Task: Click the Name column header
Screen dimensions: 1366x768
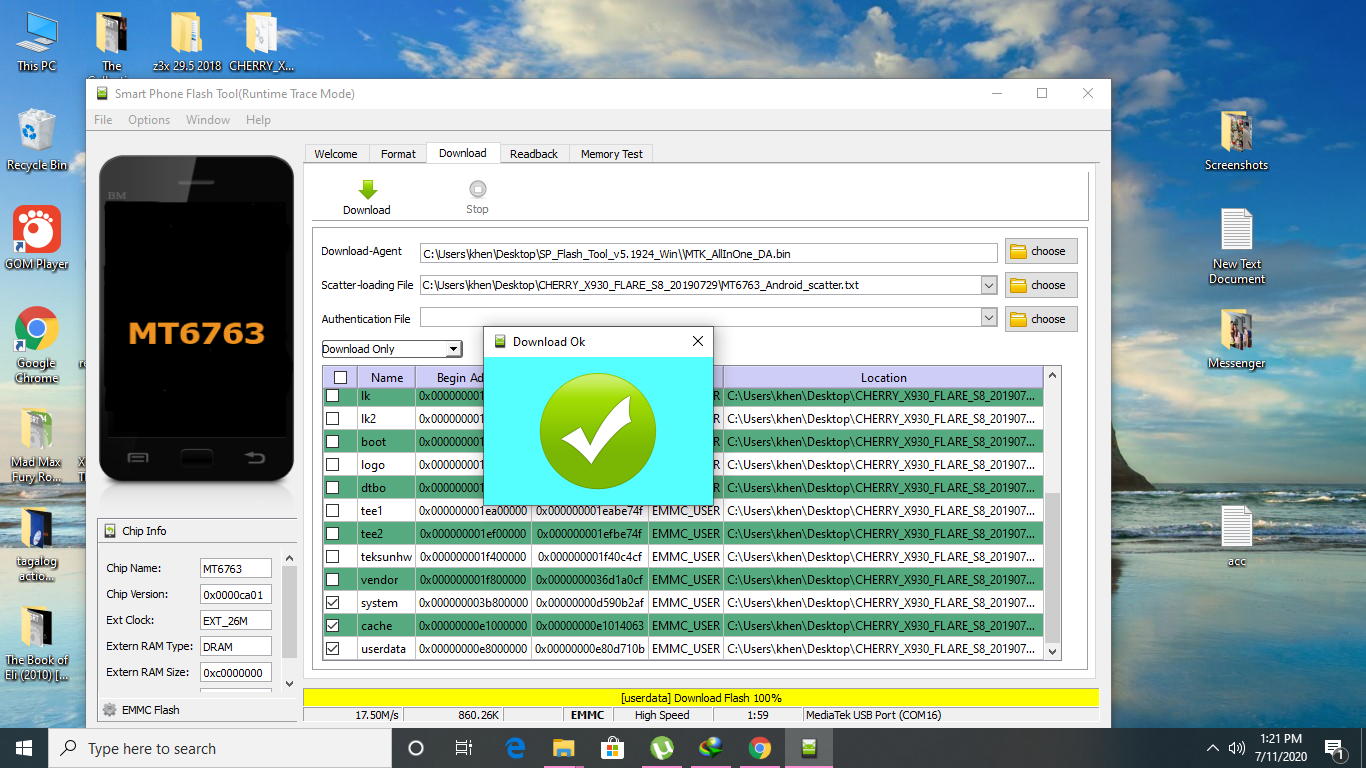Action: (x=386, y=377)
